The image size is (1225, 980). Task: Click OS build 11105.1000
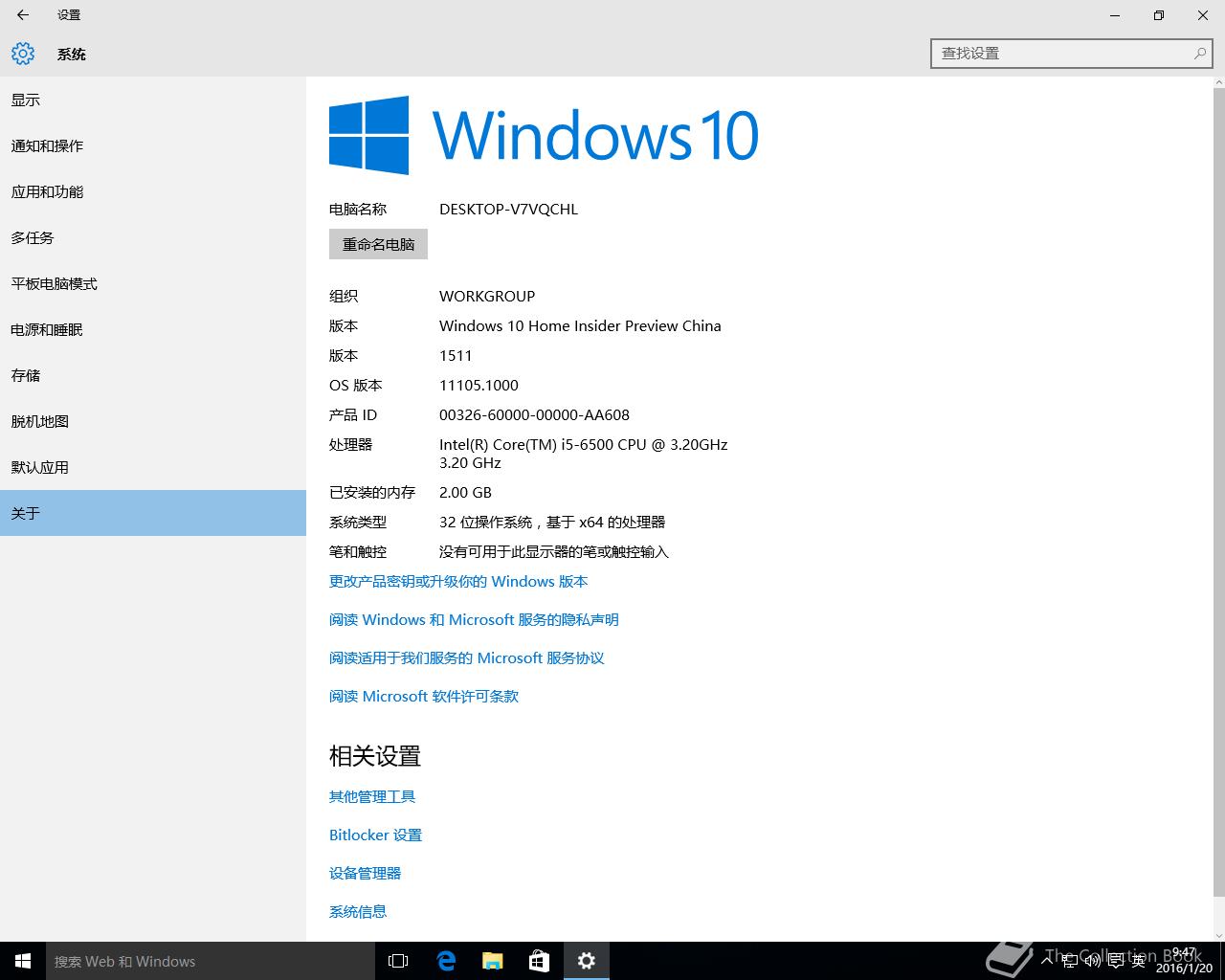(479, 385)
